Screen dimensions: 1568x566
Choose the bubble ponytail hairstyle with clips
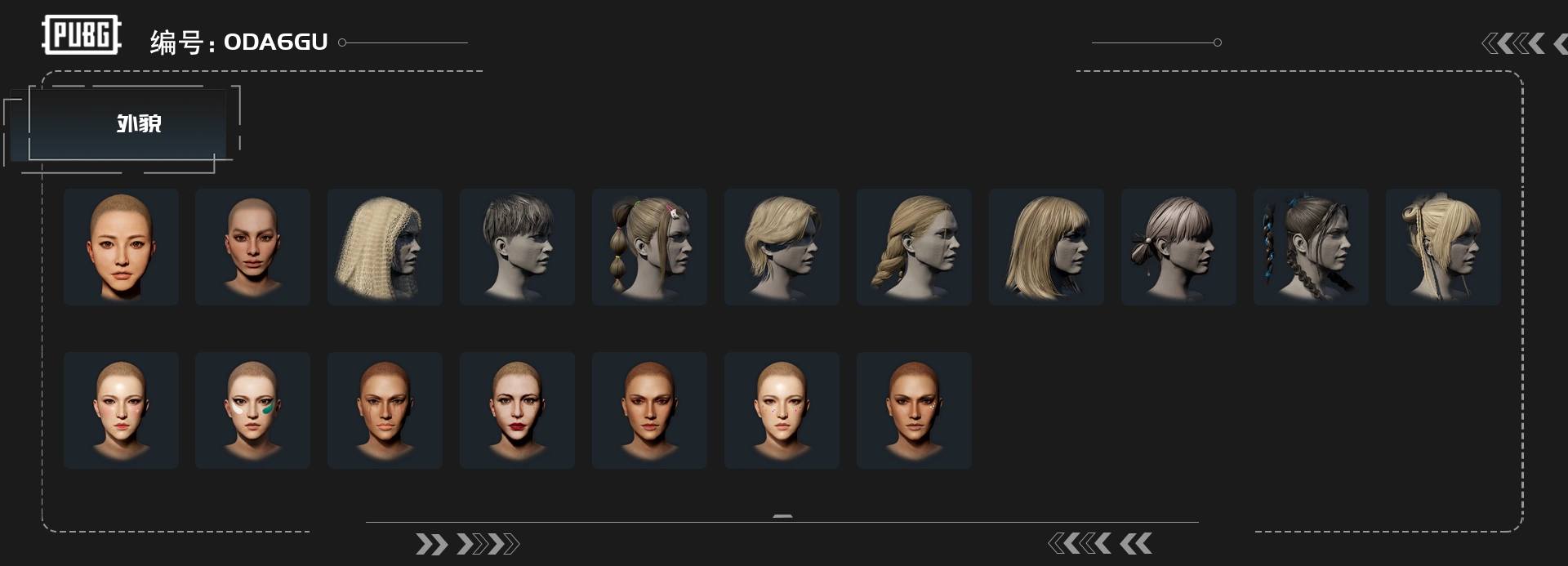(649, 247)
